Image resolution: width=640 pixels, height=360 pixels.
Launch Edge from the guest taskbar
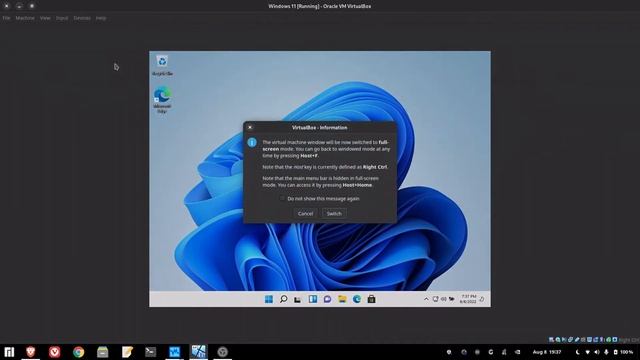coord(357,299)
